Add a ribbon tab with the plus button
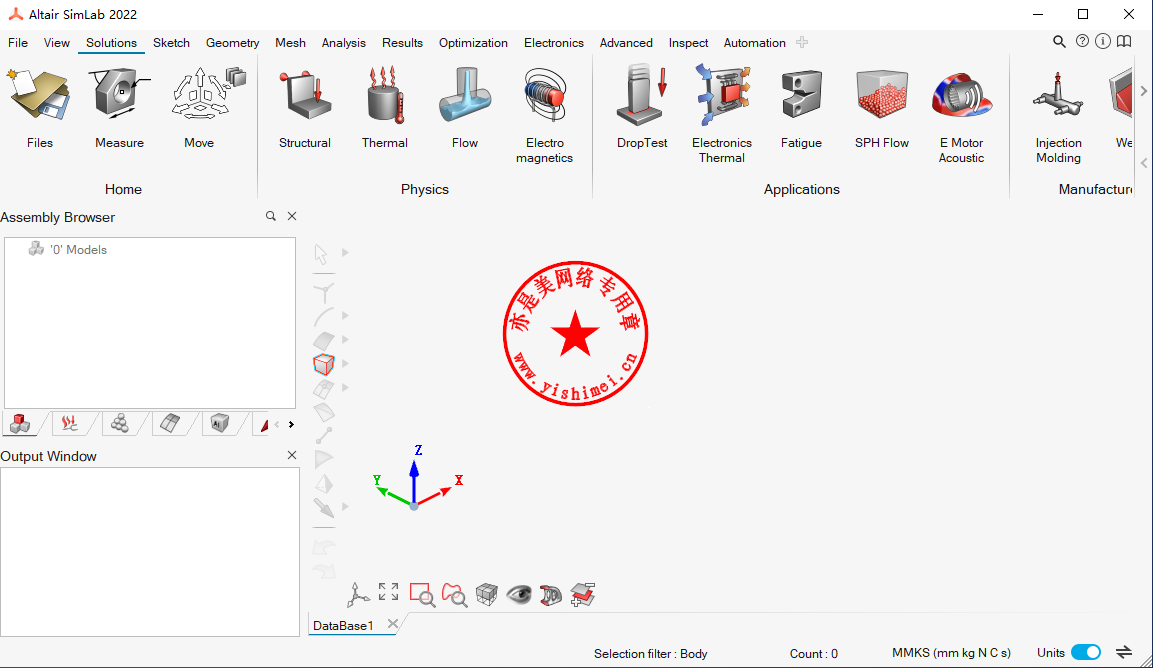 [x=802, y=43]
